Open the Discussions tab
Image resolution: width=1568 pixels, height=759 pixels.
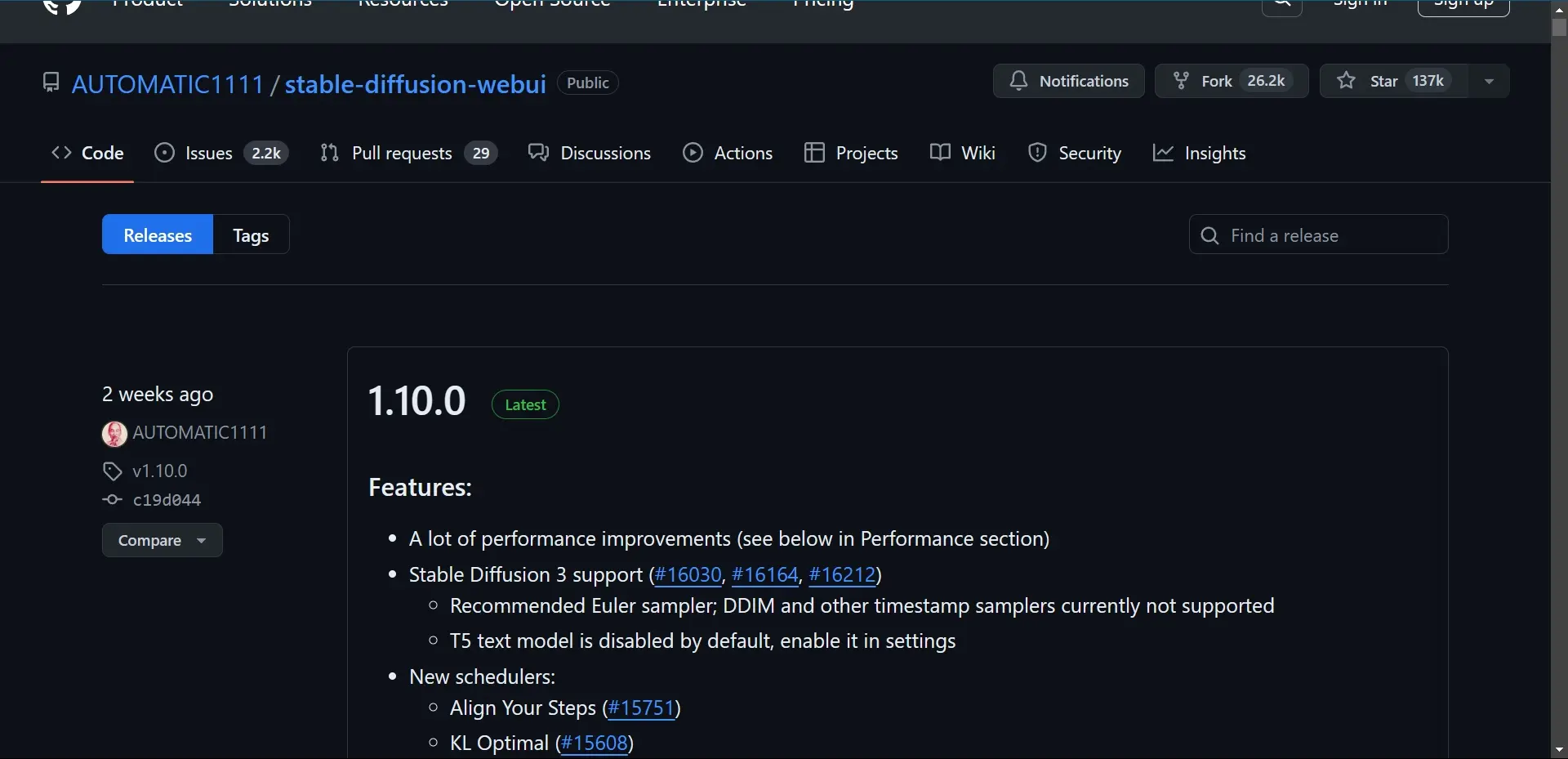[590, 153]
